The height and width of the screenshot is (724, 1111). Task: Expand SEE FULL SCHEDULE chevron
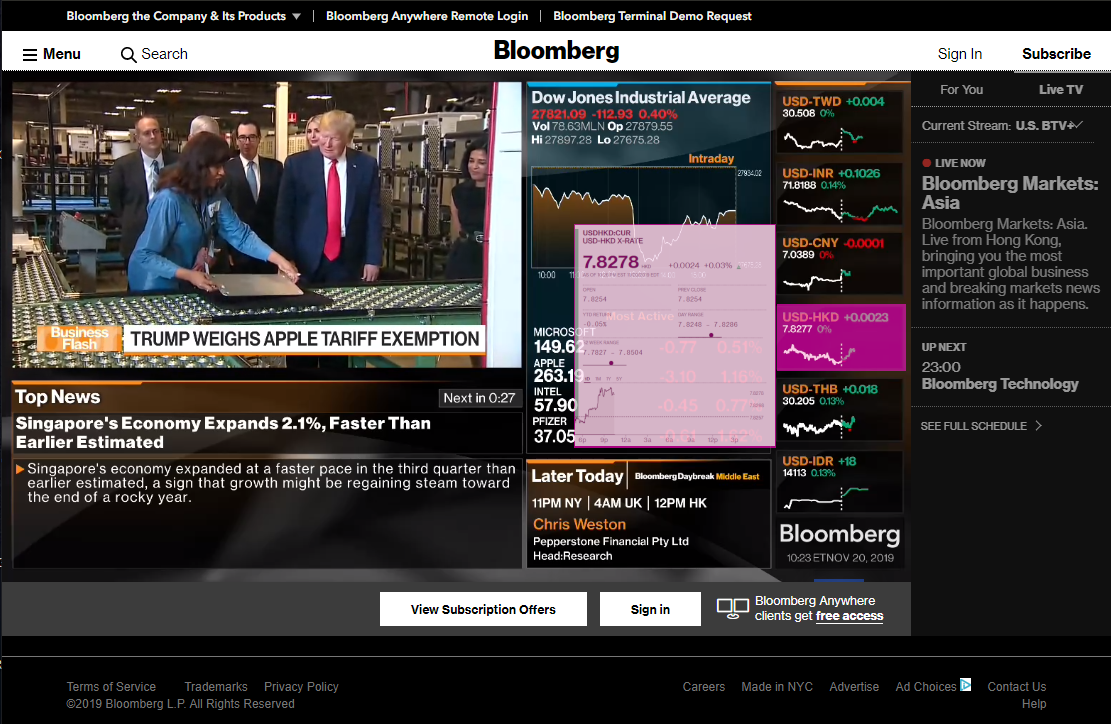click(1039, 426)
